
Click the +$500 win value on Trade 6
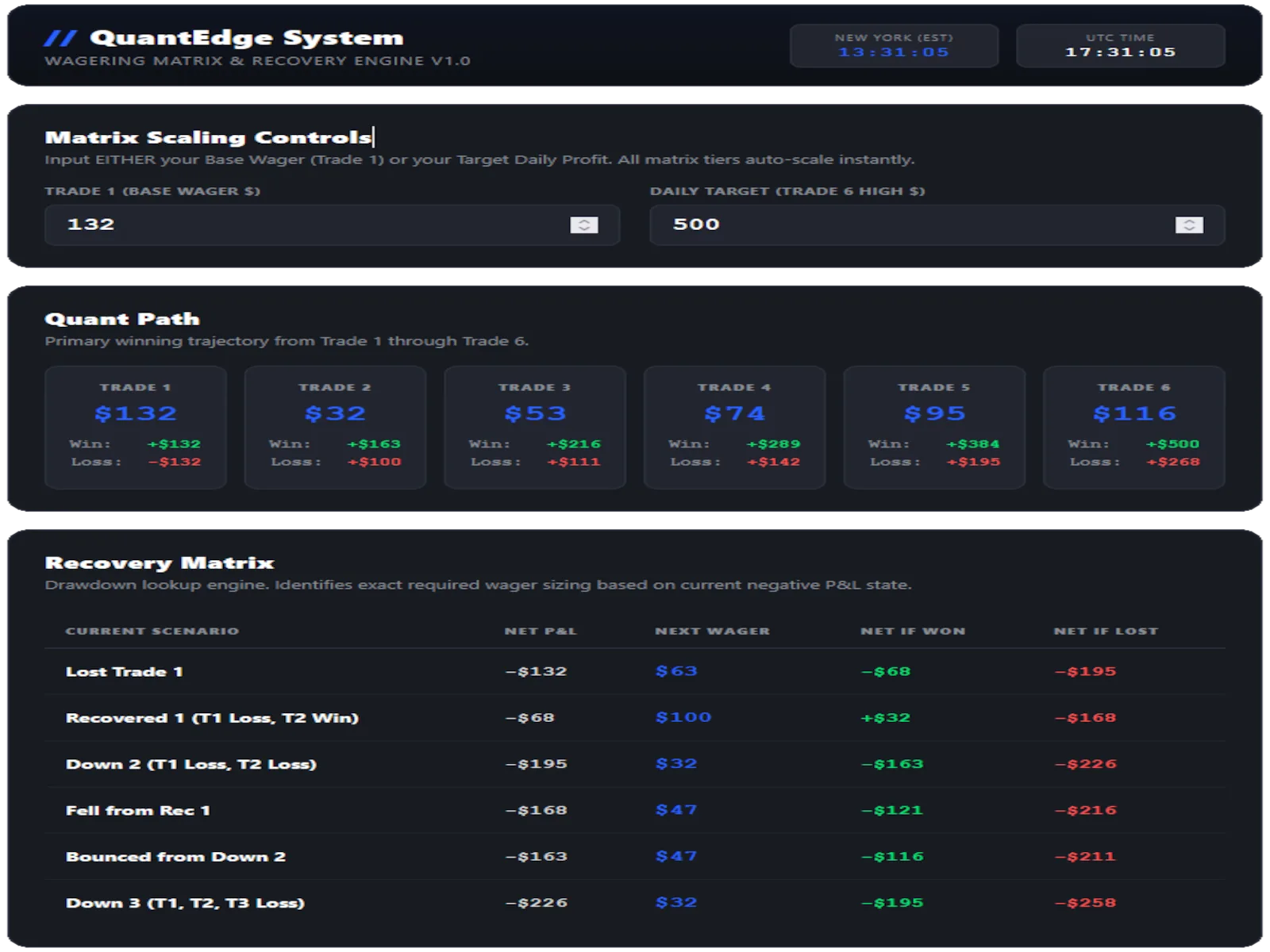click(x=1172, y=444)
